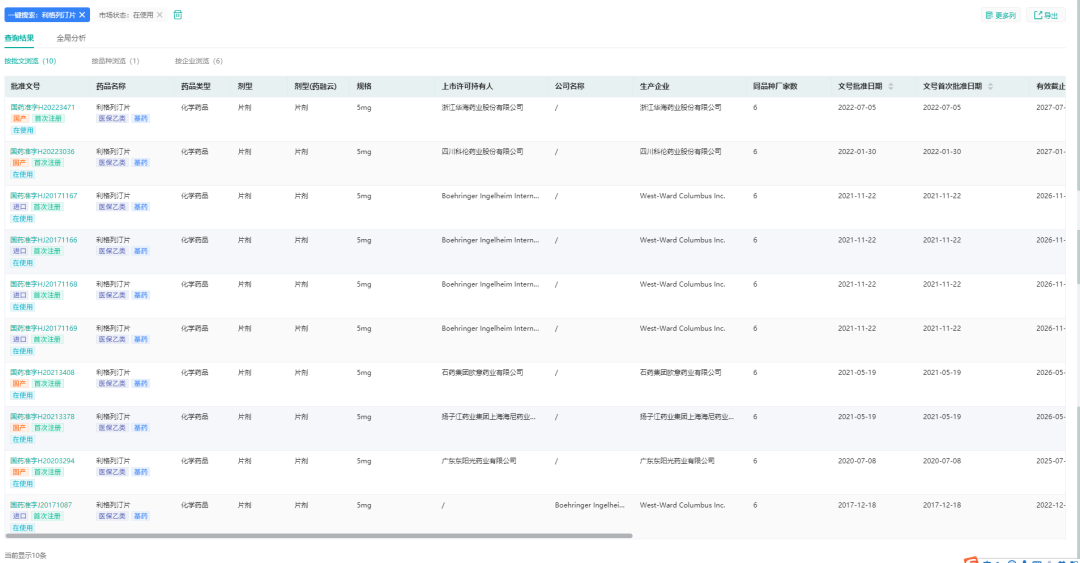Click 扬子江药业集团上海海尼药业 manufacturer in H20213378 row
The width and height of the screenshot is (1080, 563).
click(x=686, y=416)
